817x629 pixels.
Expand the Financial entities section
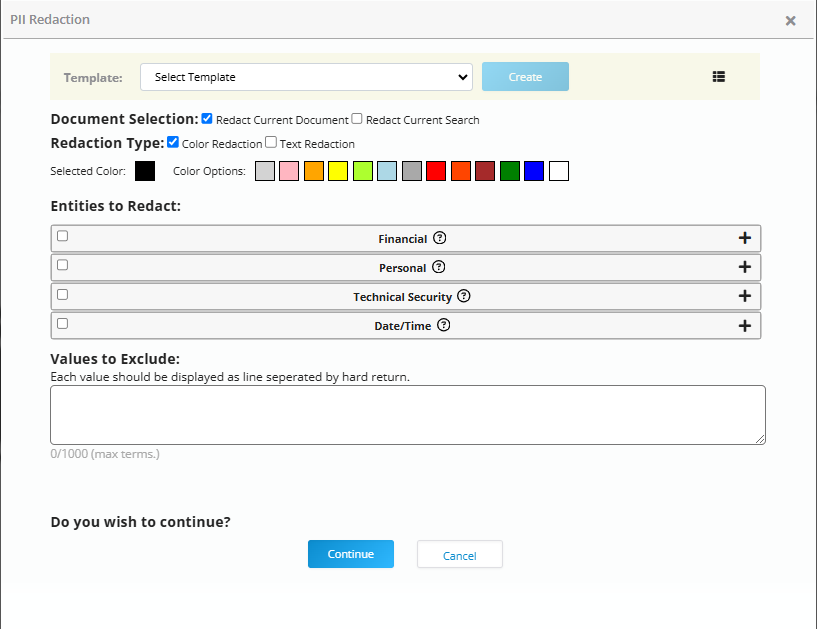click(x=744, y=238)
